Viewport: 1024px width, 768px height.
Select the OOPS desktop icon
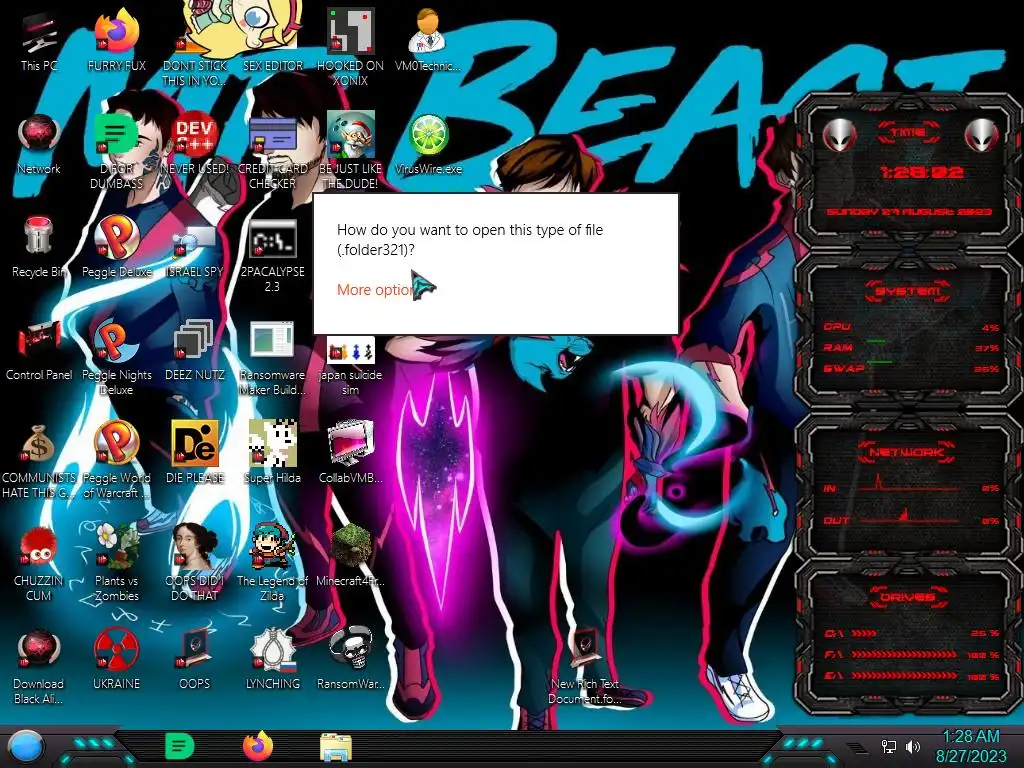[x=194, y=660]
